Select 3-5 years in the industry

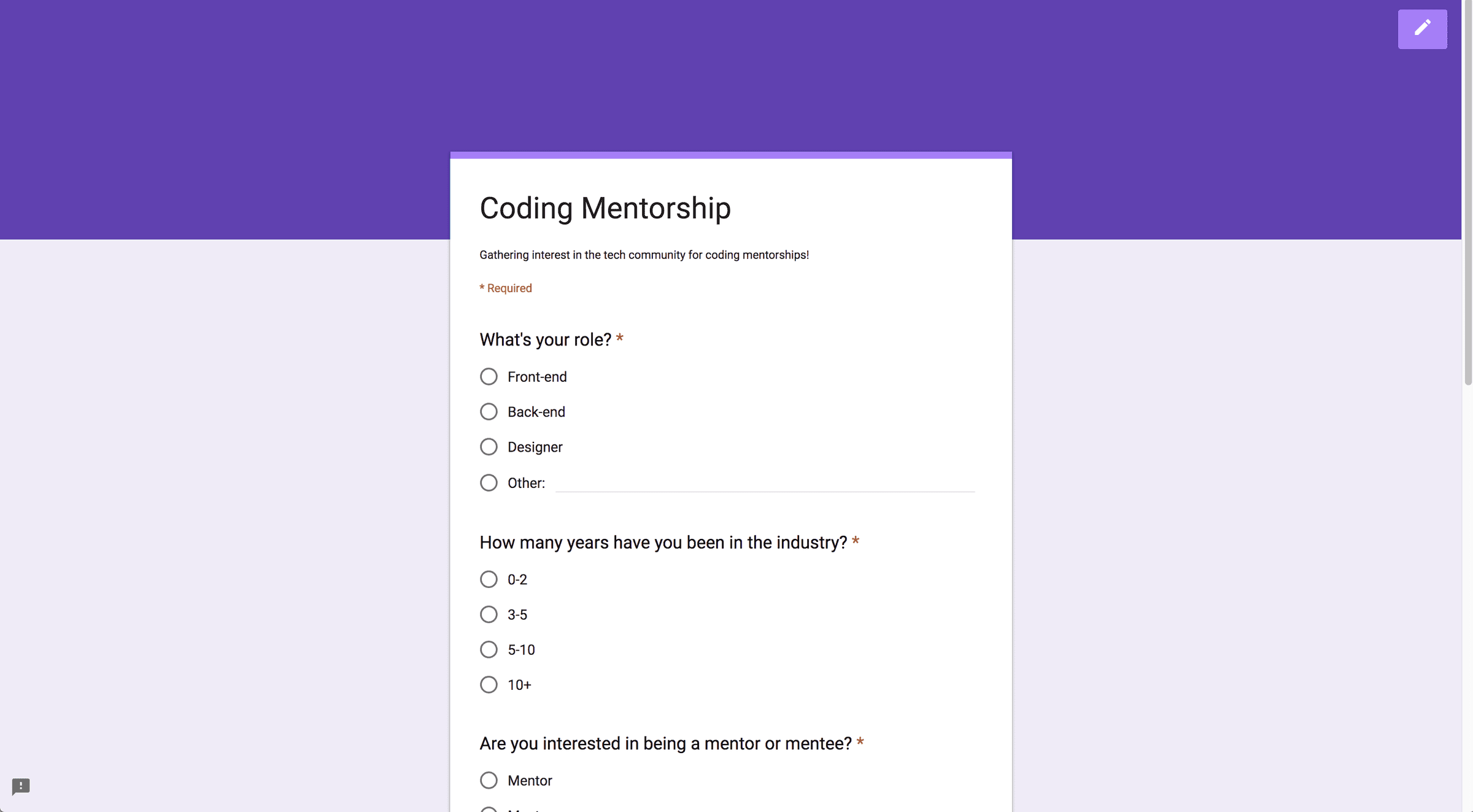[x=489, y=614]
